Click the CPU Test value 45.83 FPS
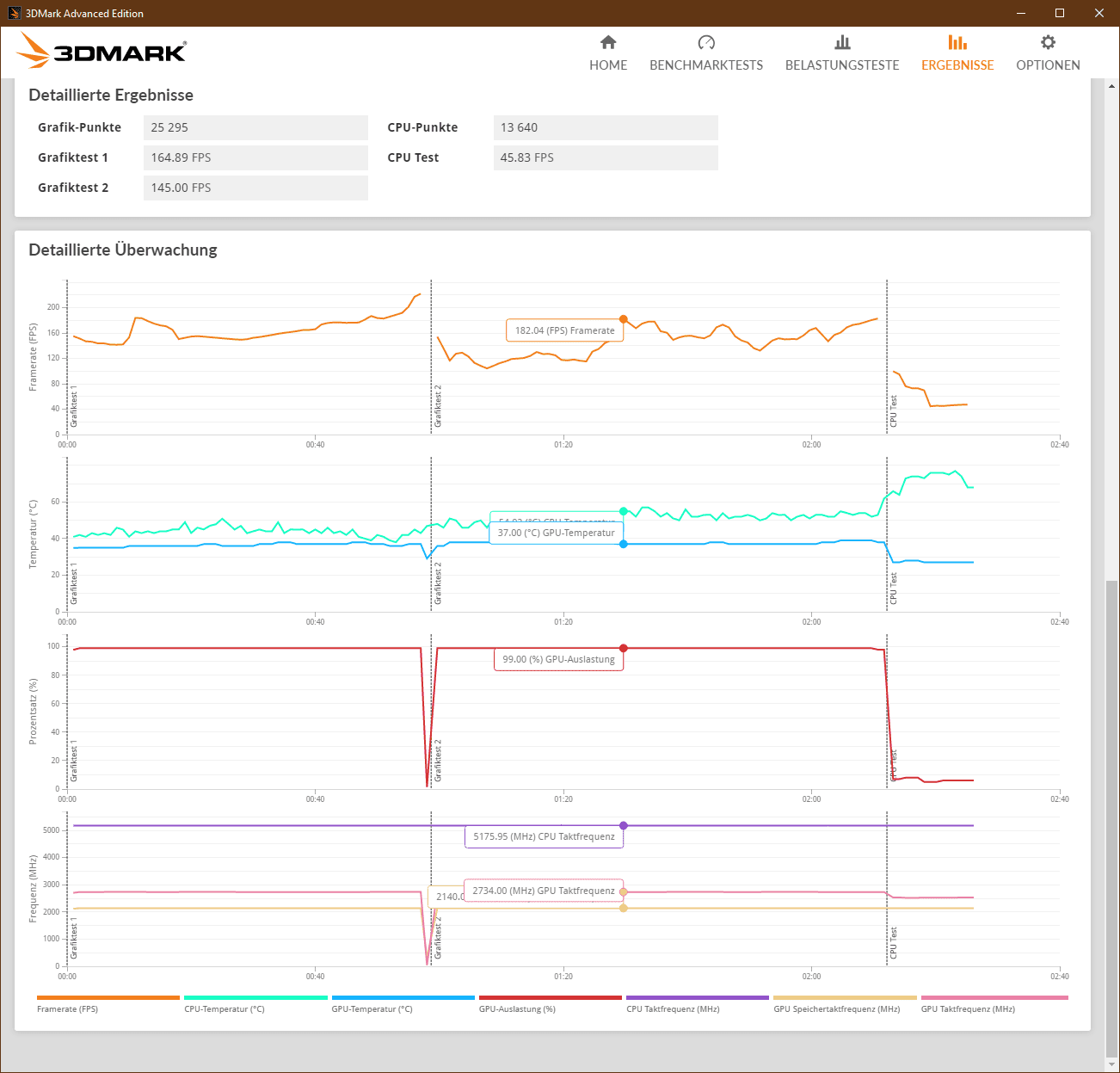This screenshot has height=1073, width=1120. (x=606, y=157)
